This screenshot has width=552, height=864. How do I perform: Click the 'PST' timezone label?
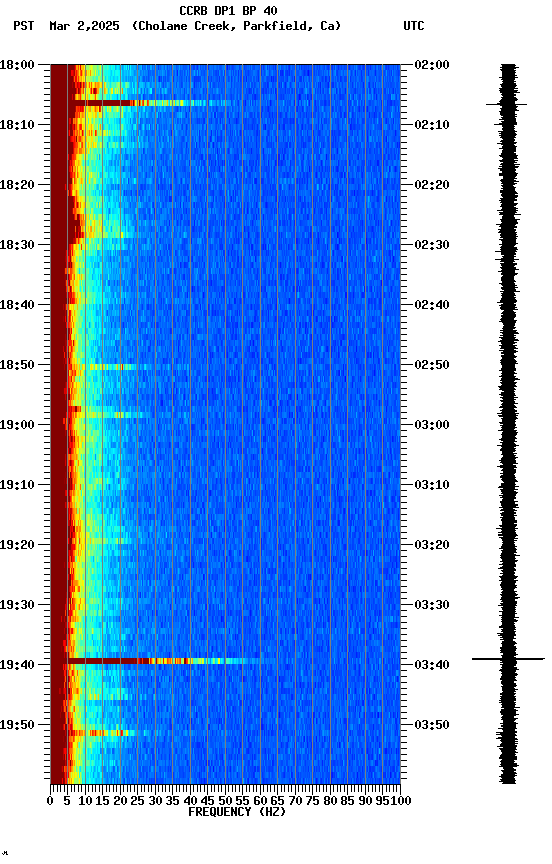24,26
